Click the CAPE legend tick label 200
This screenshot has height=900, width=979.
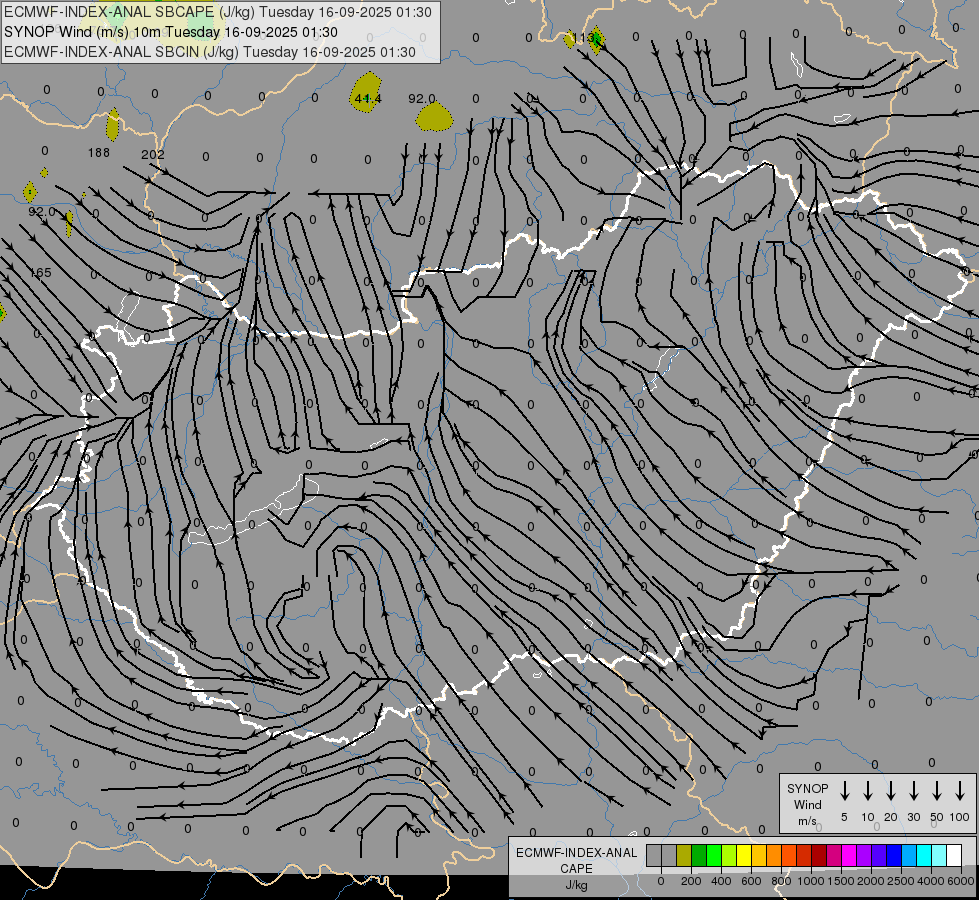(x=691, y=881)
